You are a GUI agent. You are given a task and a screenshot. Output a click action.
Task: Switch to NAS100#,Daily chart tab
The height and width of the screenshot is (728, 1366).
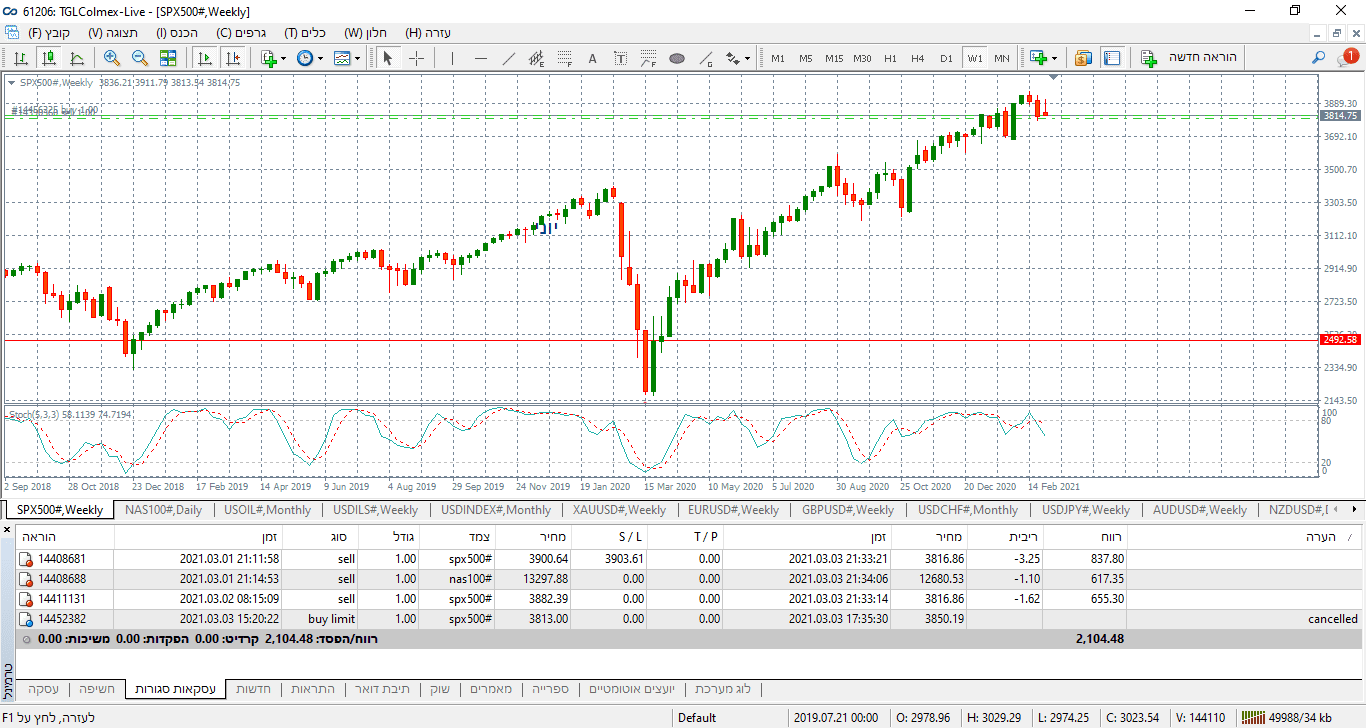(163, 510)
